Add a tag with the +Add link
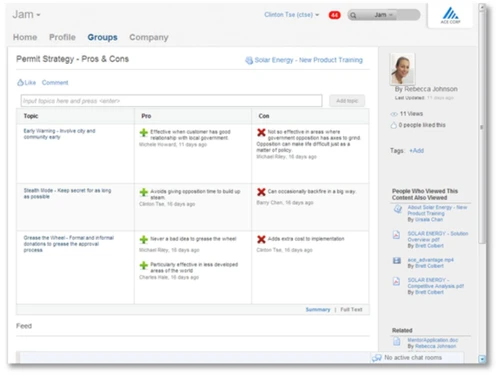This screenshot has height=375, width=500. click(x=417, y=151)
